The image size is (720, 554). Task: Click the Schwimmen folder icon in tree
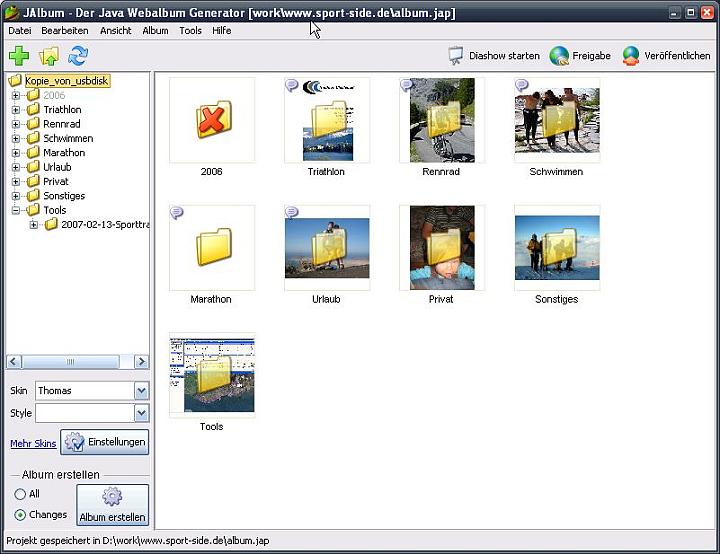click(x=33, y=138)
